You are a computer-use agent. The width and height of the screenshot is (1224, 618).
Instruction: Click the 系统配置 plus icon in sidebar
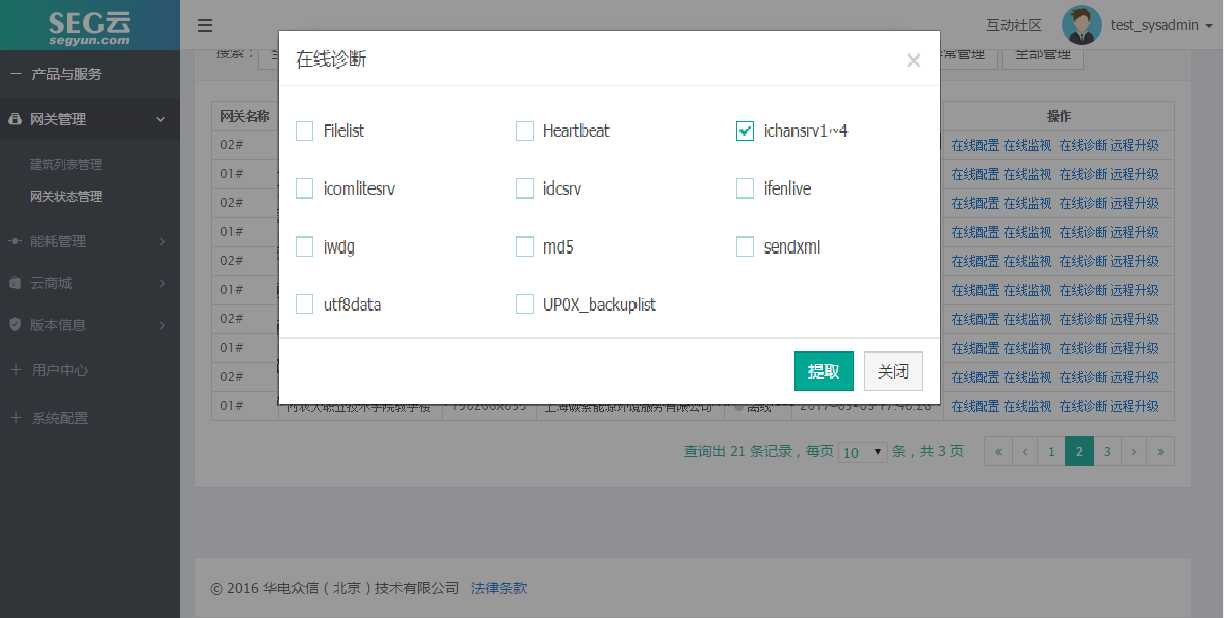tap(15, 417)
